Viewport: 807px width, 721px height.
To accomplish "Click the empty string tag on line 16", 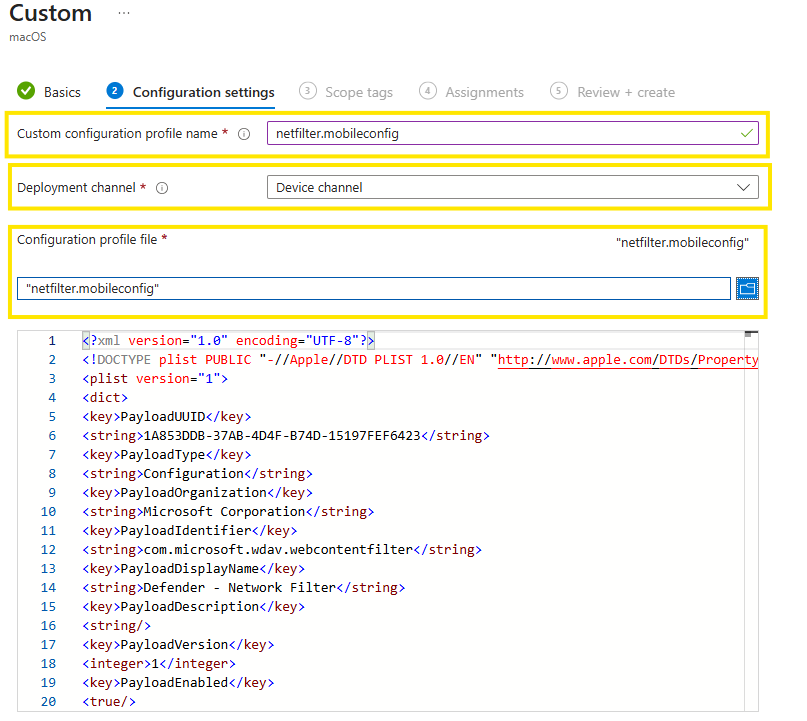I will (x=116, y=626).
